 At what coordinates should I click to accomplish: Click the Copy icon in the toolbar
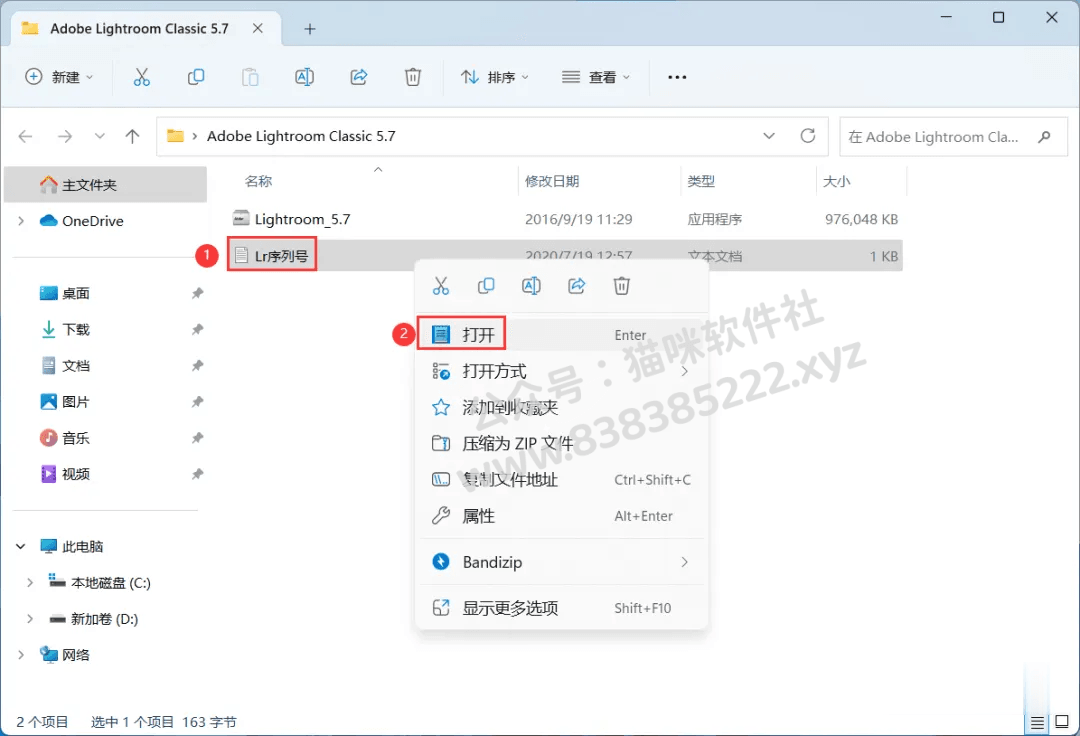196,77
